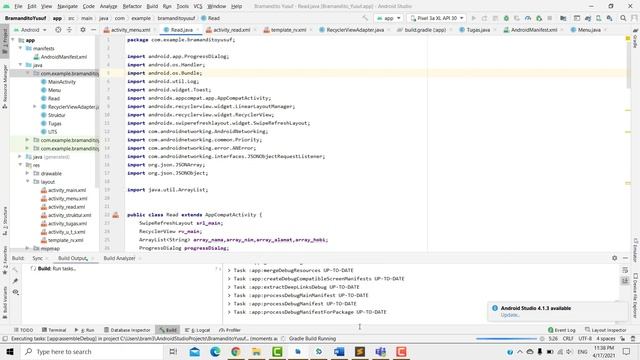The image size is (640, 360).
Task: Open Google Chrome from the taskbar
Action: [x=236, y=351]
